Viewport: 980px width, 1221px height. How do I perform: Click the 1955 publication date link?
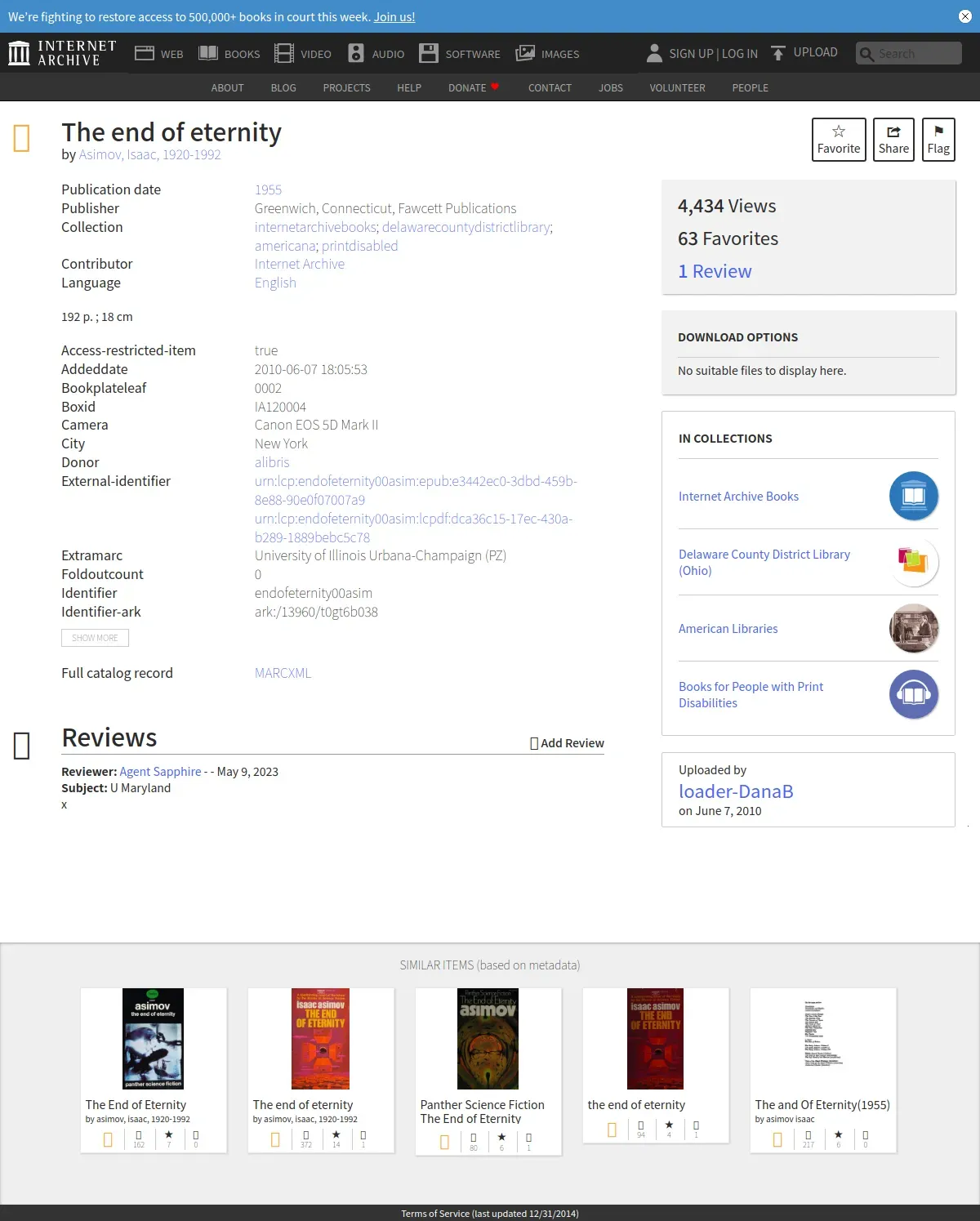point(268,189)
